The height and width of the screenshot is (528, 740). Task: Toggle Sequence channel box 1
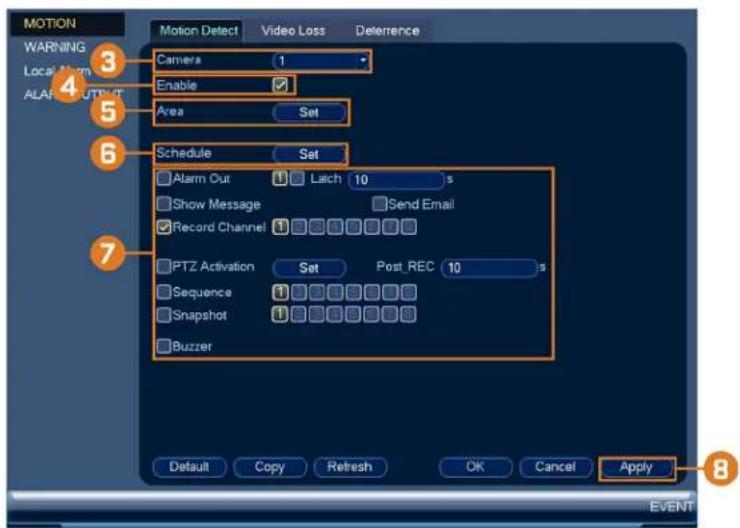tap(280, 293)
